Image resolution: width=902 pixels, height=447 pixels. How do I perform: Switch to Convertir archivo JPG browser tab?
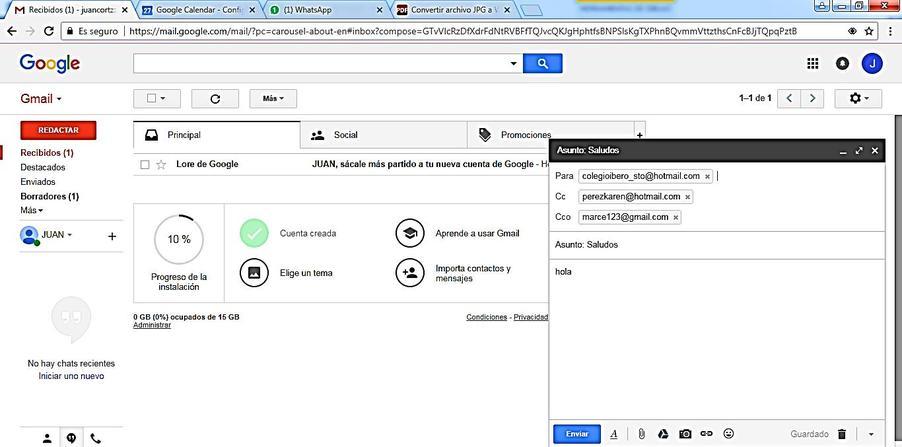[x=454, y=10]
